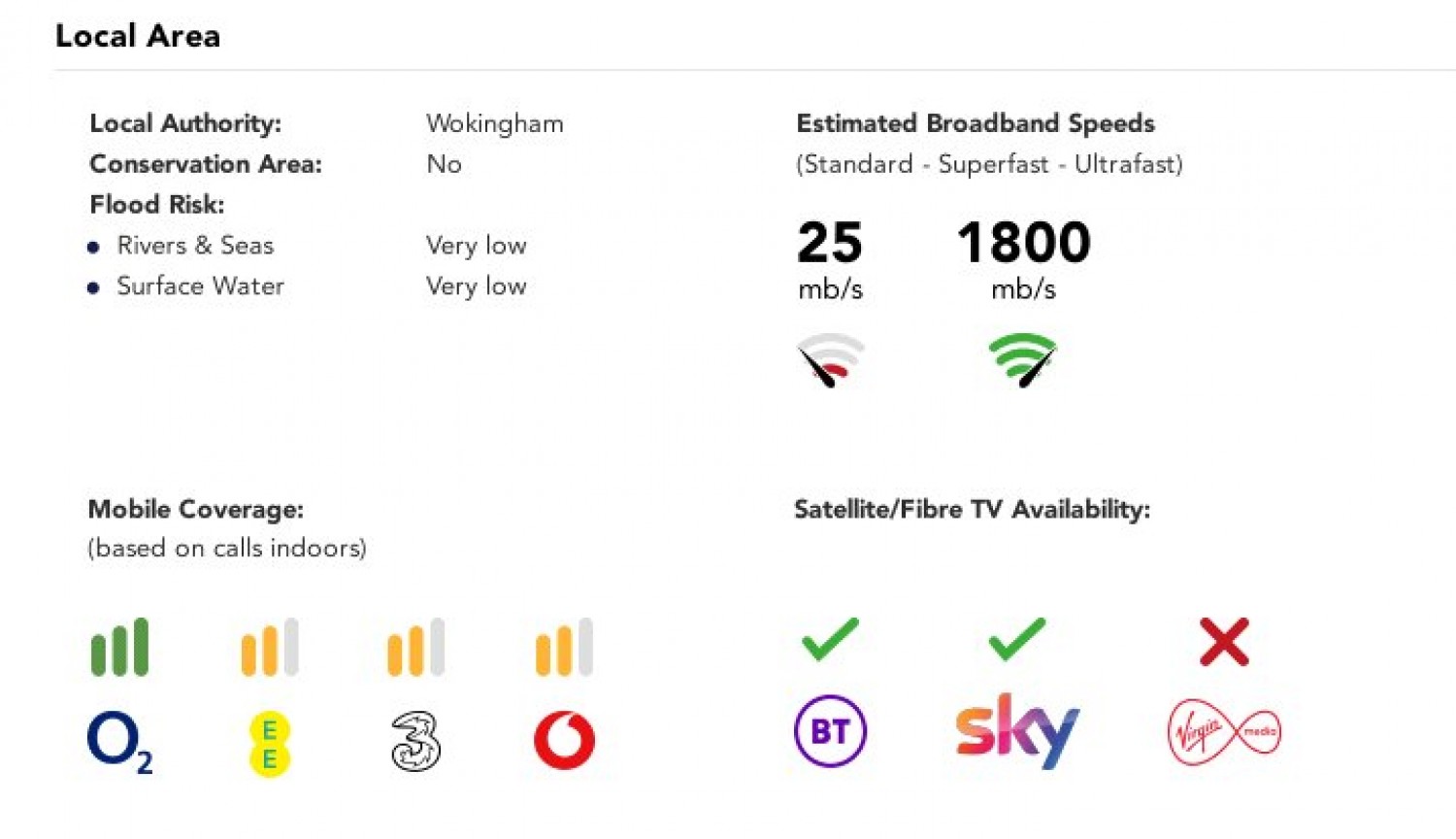
Task: Click the orange signal bars above EE
Action: (270, 647)
